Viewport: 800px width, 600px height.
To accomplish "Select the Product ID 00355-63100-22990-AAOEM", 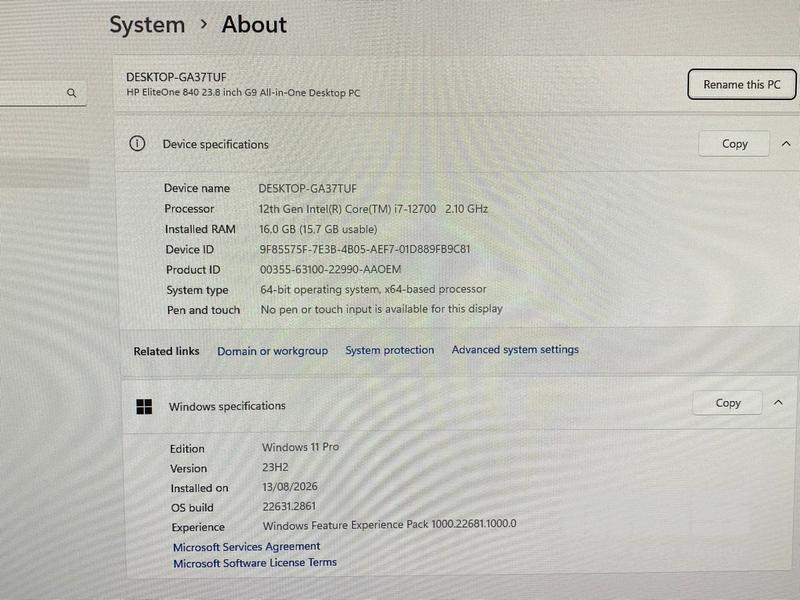I will click(x=331, y=269).
